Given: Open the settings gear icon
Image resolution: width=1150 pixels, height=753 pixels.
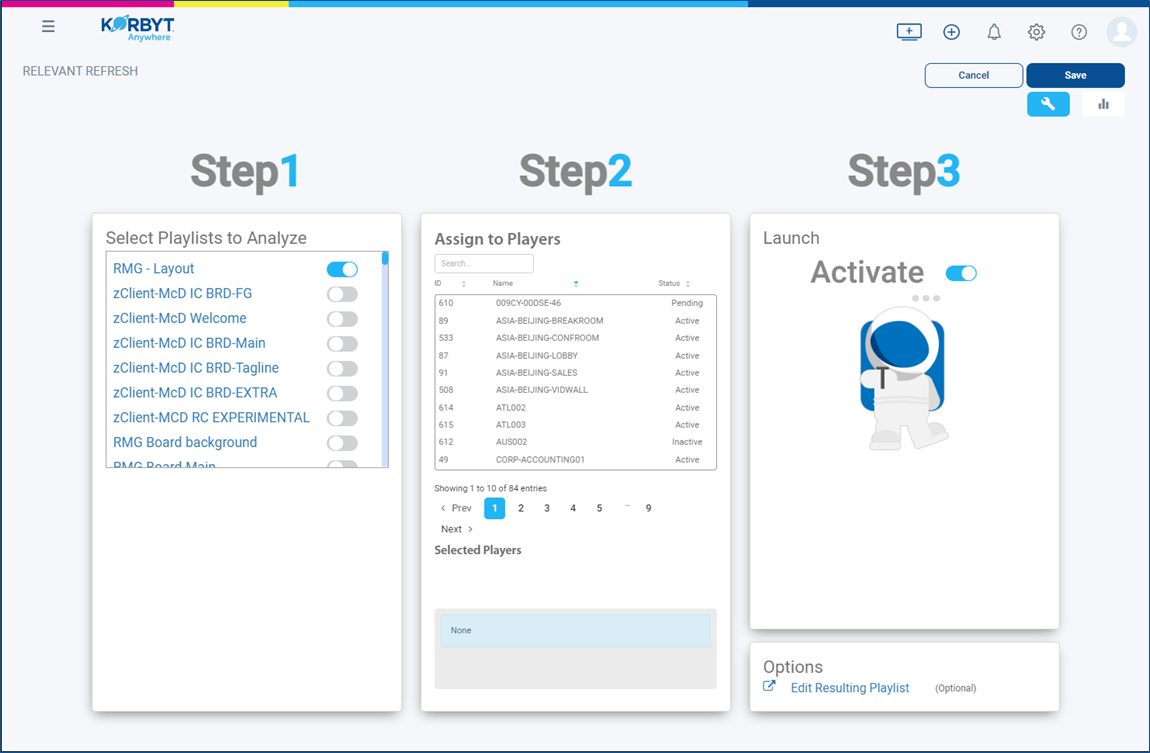Looking at the screenshot, I should click(1036, 32).
